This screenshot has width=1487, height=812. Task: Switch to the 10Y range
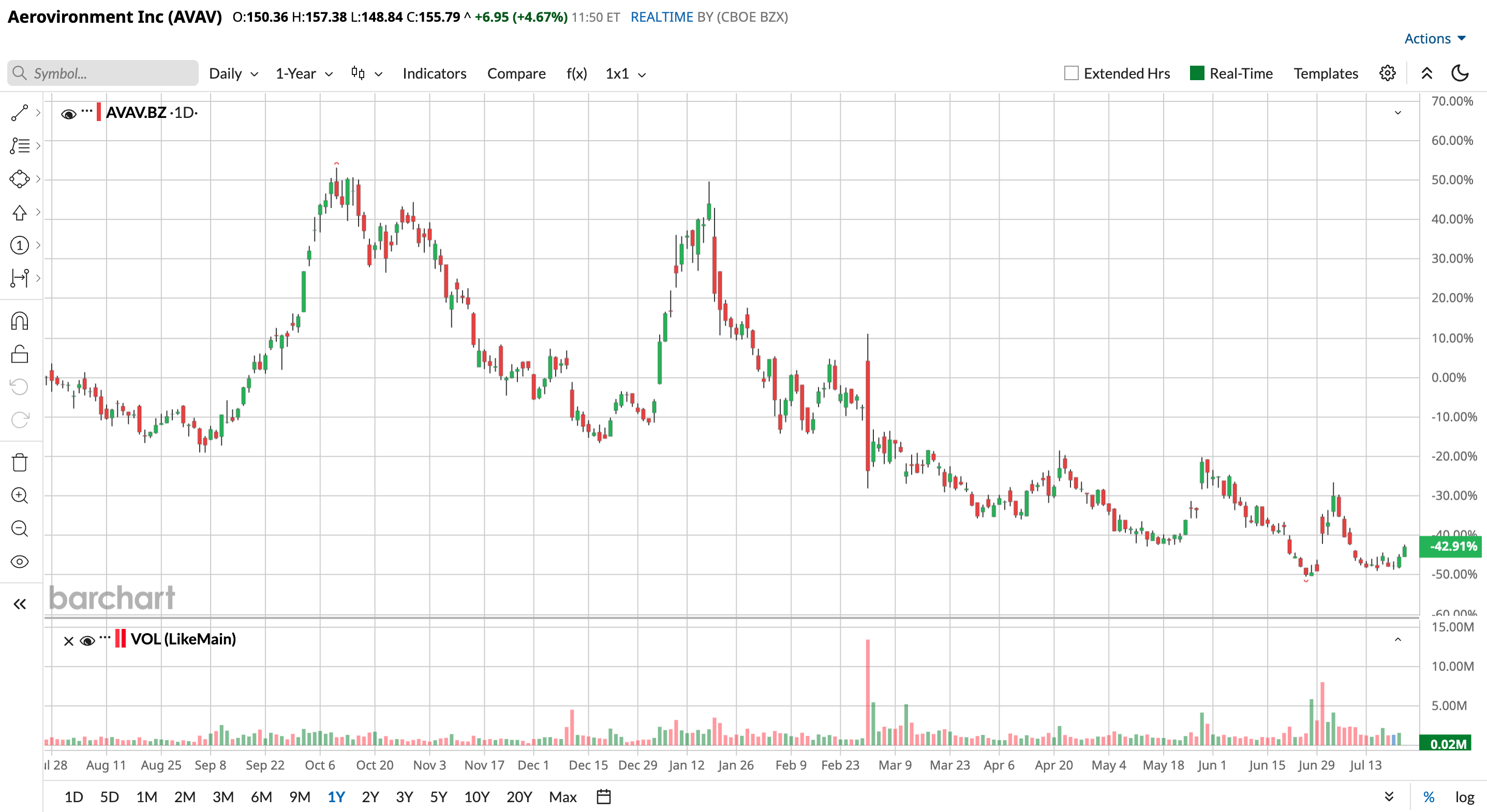(477, 797)
